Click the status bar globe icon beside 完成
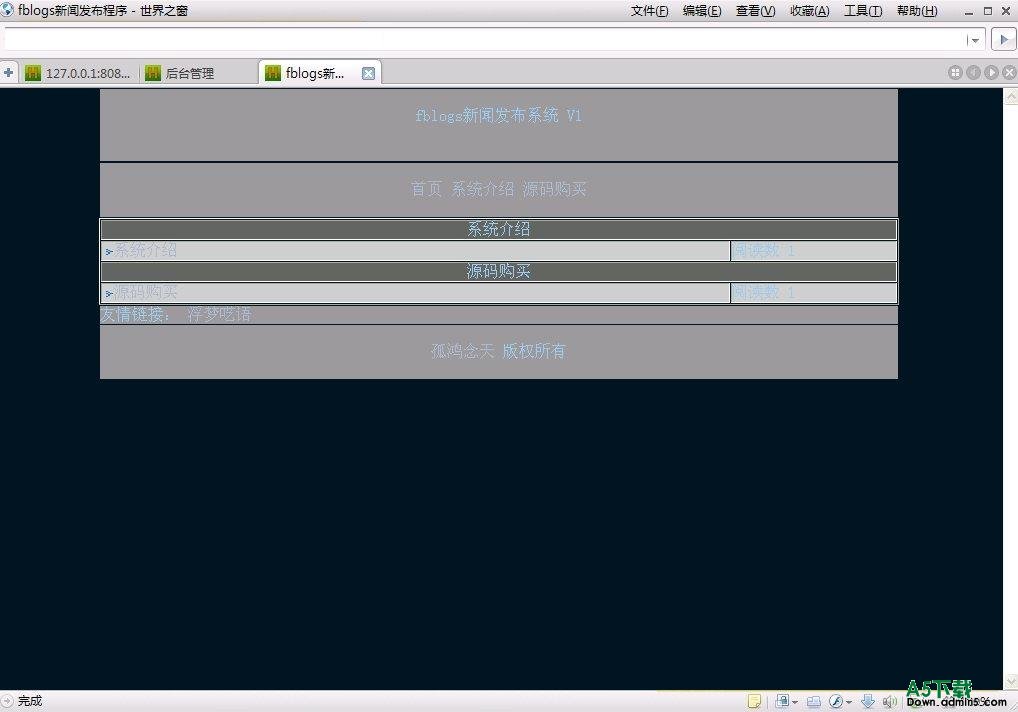The image size is (1018, 712). point(7,701)
